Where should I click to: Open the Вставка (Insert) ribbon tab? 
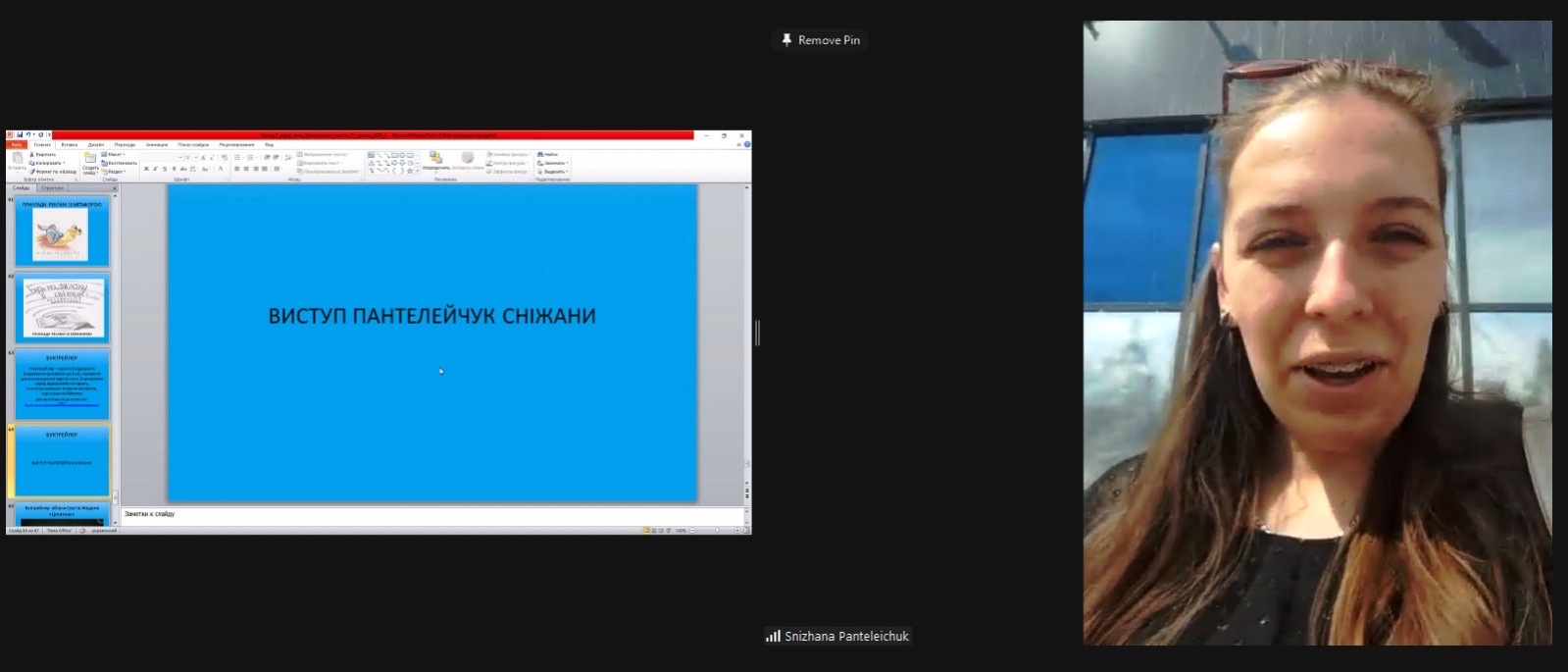click(69, 144)
